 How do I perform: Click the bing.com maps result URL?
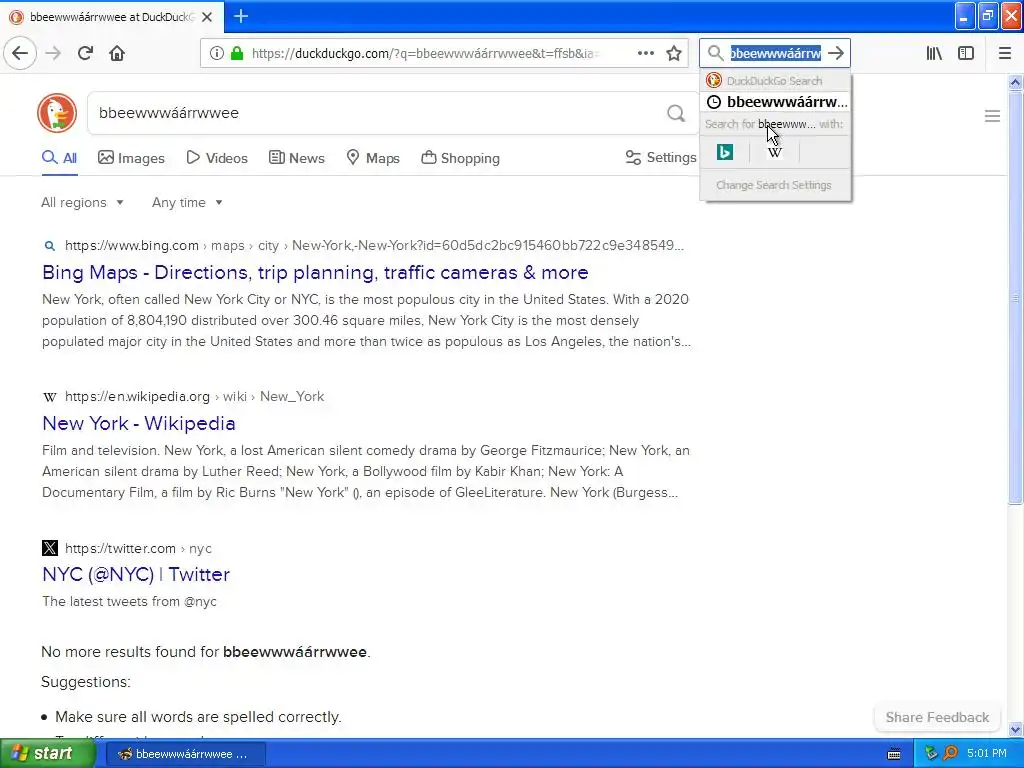pyautogui.click(x=374, y=246)
